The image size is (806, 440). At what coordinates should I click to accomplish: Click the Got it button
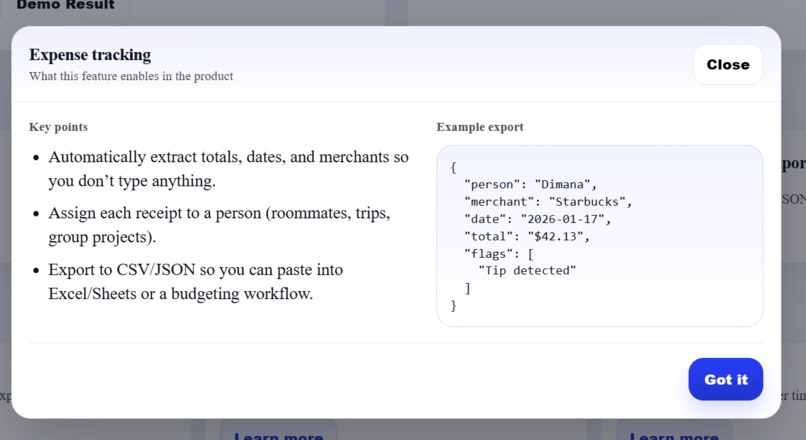click(x=725, y=379)
